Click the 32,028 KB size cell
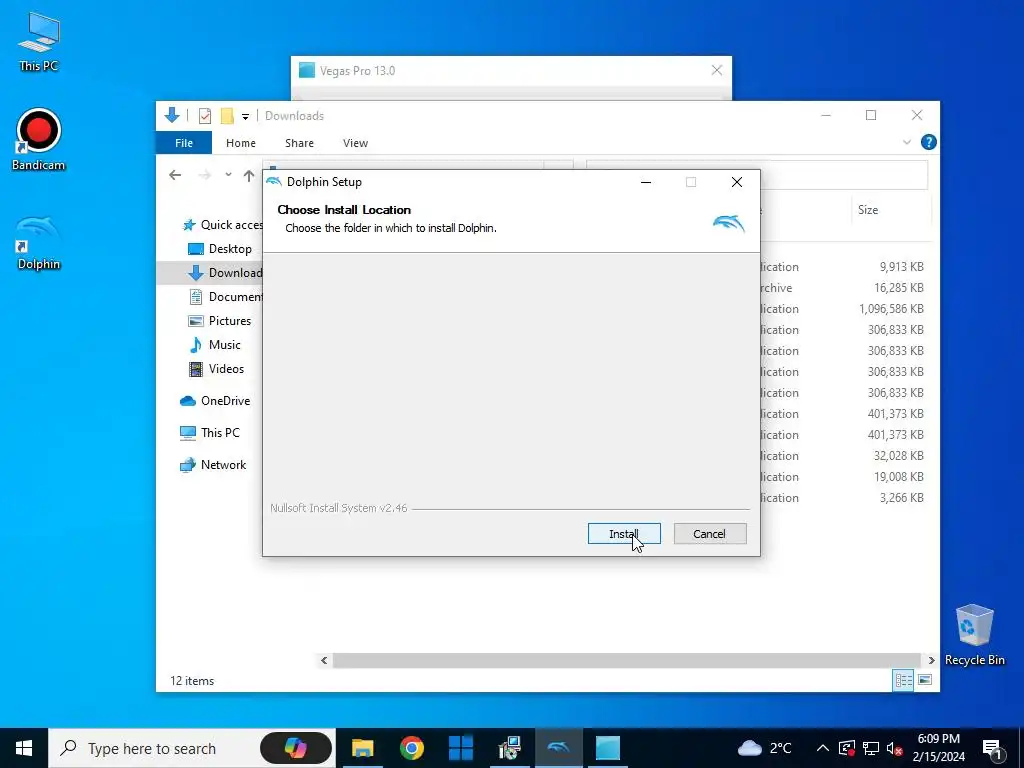The image size is (1024, 768). point(899,456)
